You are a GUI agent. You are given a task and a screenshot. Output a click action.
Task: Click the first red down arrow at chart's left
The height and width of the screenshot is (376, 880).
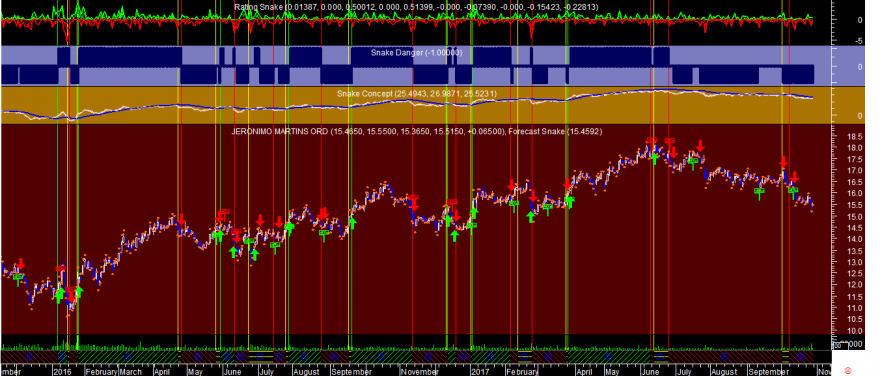[x=21, y=264]
